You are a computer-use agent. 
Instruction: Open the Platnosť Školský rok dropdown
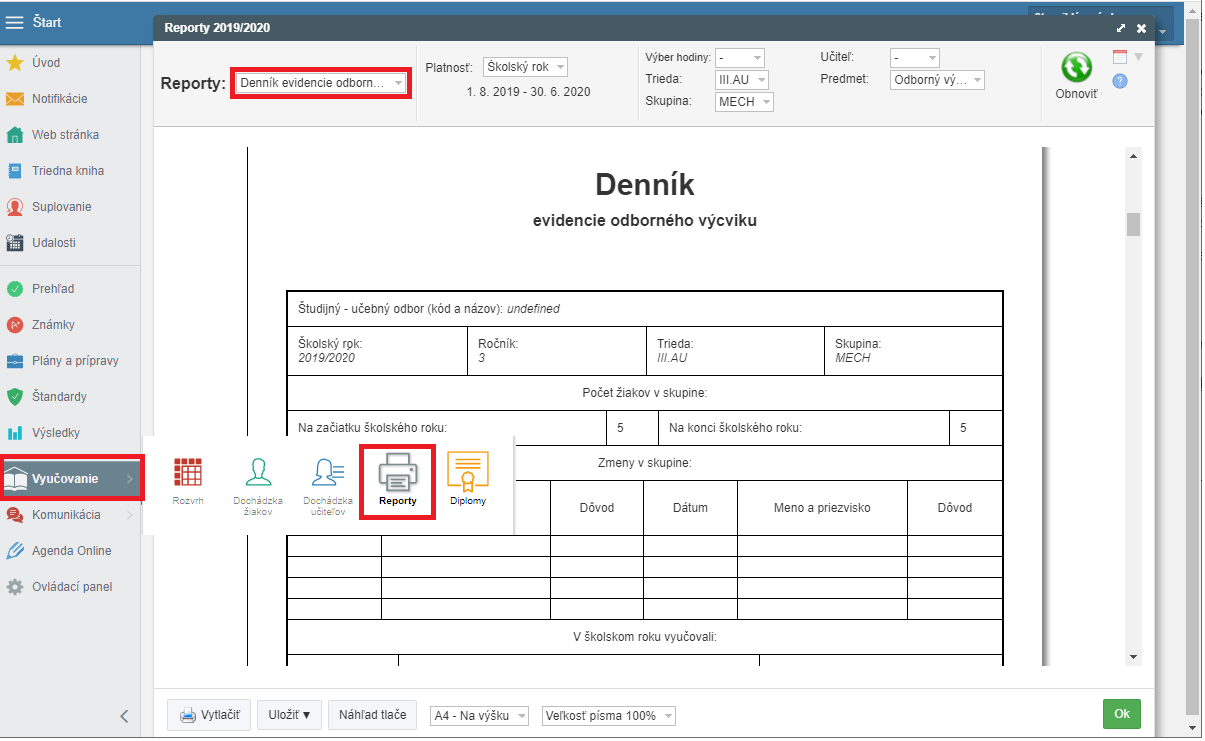[x=525, y=67]
